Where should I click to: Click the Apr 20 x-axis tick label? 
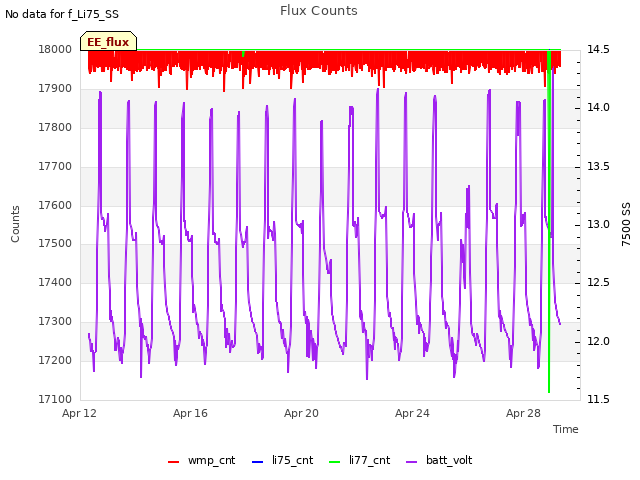click(301, 413)
